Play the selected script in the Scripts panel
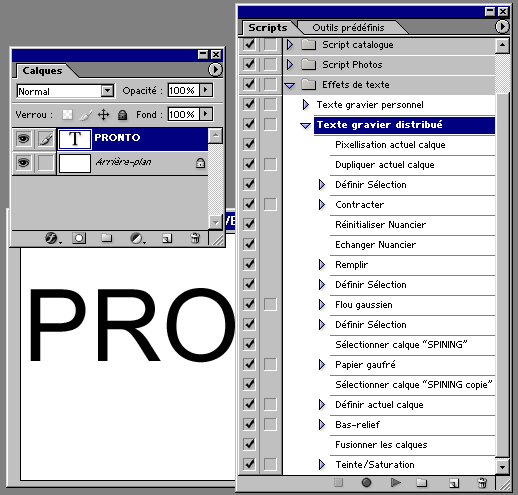Viewport: 518px width, 495px height. pyautogui.click(x=395, y=483)
